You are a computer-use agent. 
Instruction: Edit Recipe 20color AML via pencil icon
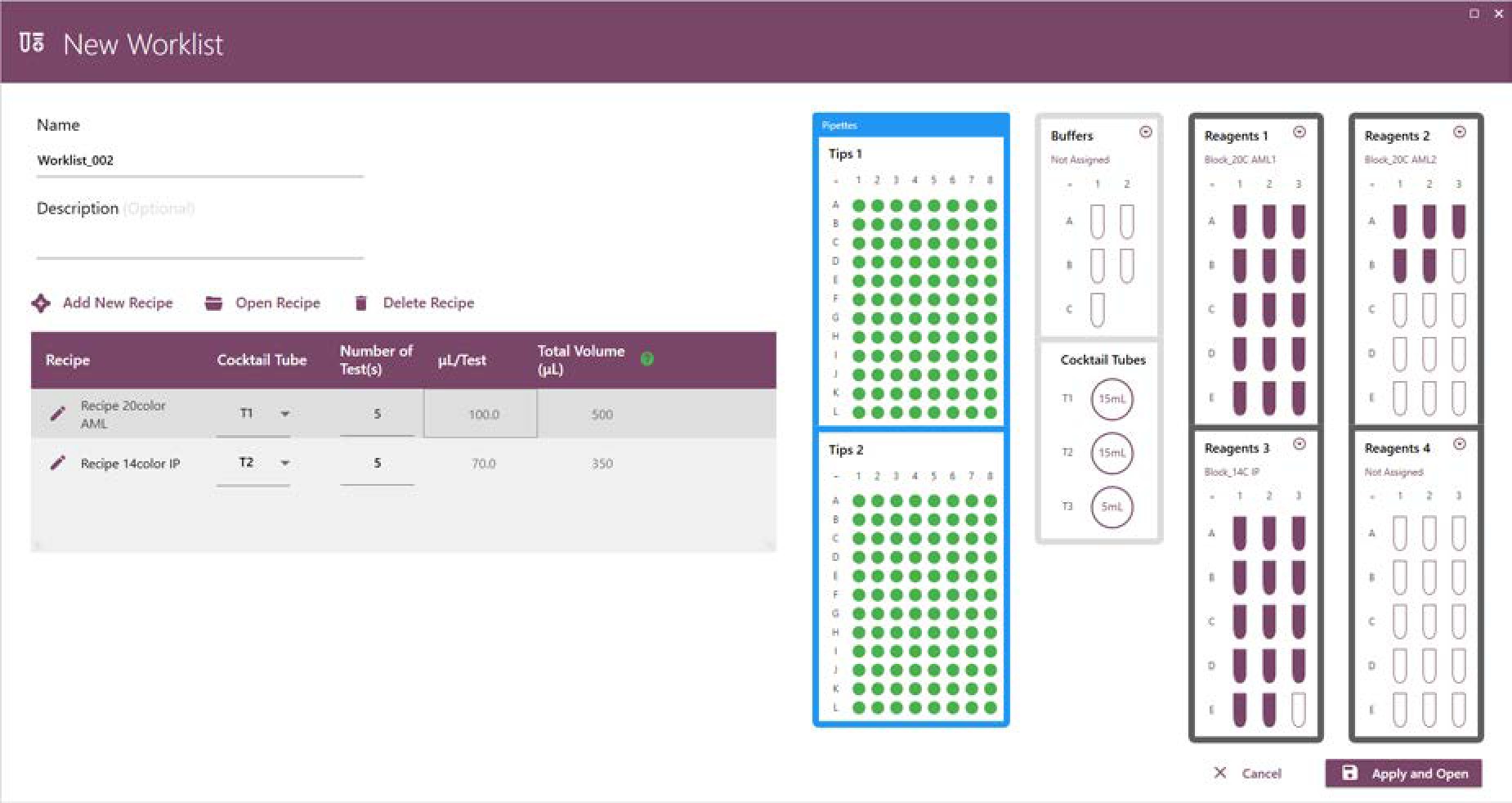pyautogui.click(x=57, y=414)
